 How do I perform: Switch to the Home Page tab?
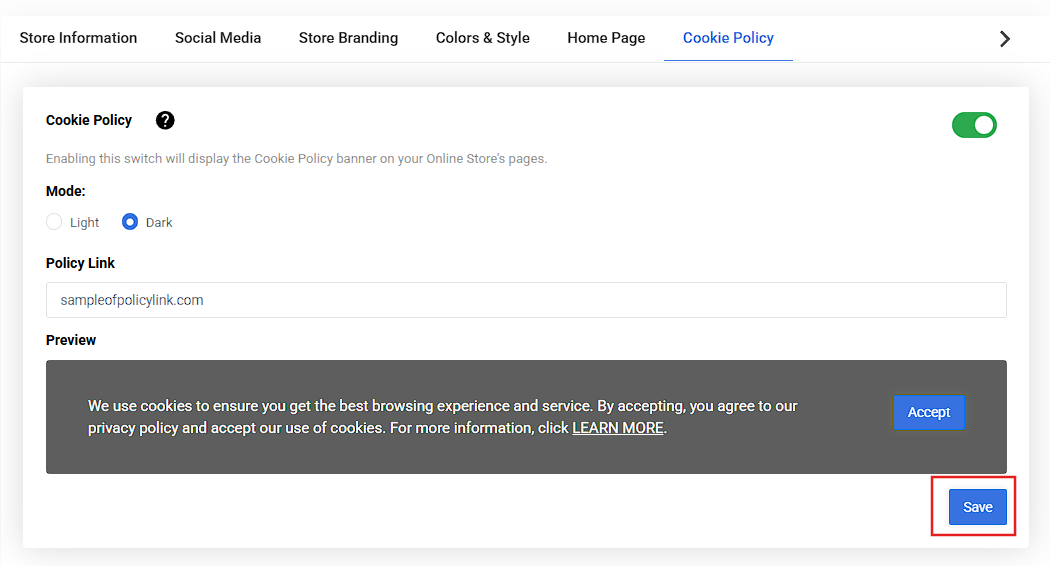click(606, 38)
